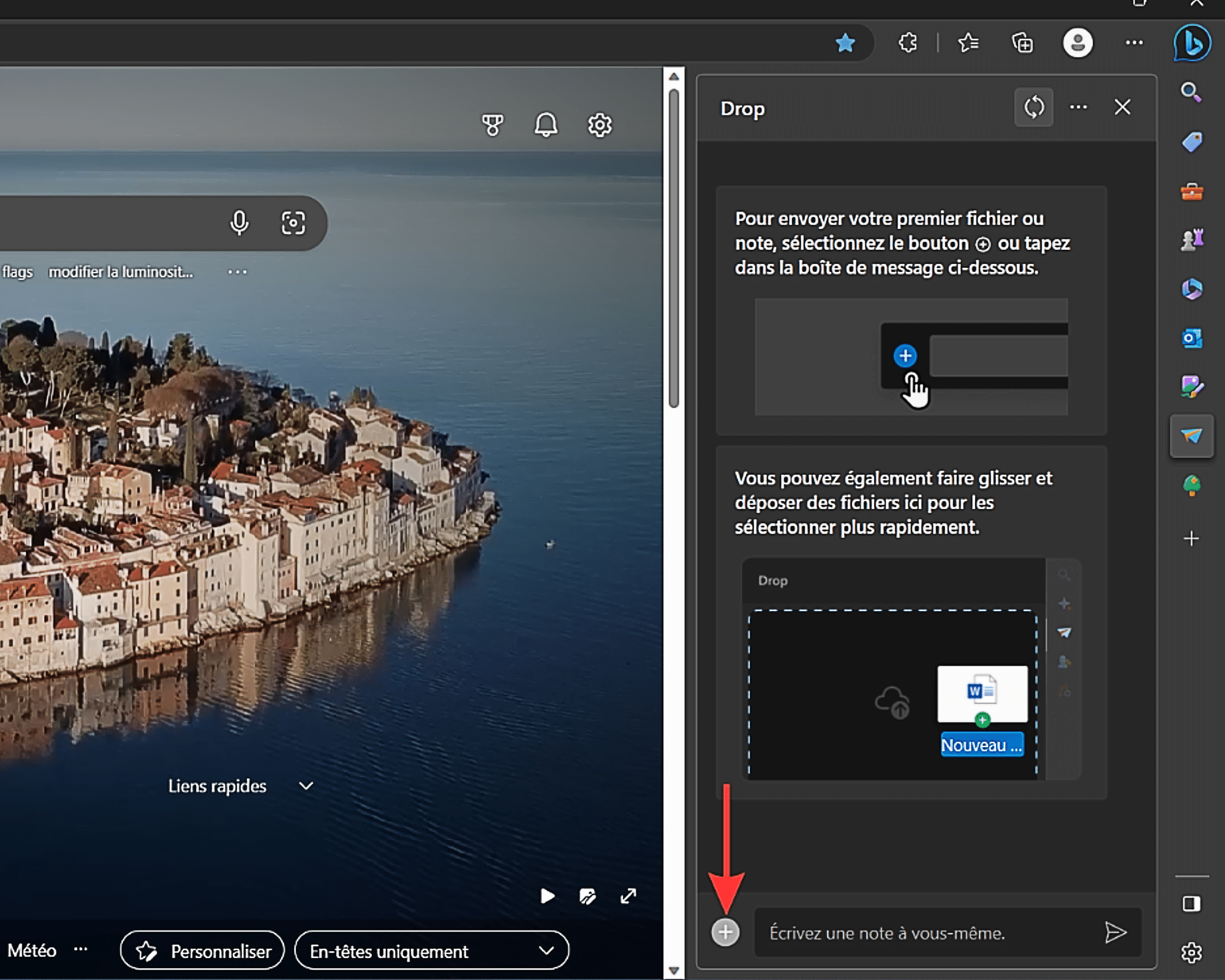The image size is (1225, 980).
Task: Open the rewards trophy icon
Action: click(x=492, y=125)
